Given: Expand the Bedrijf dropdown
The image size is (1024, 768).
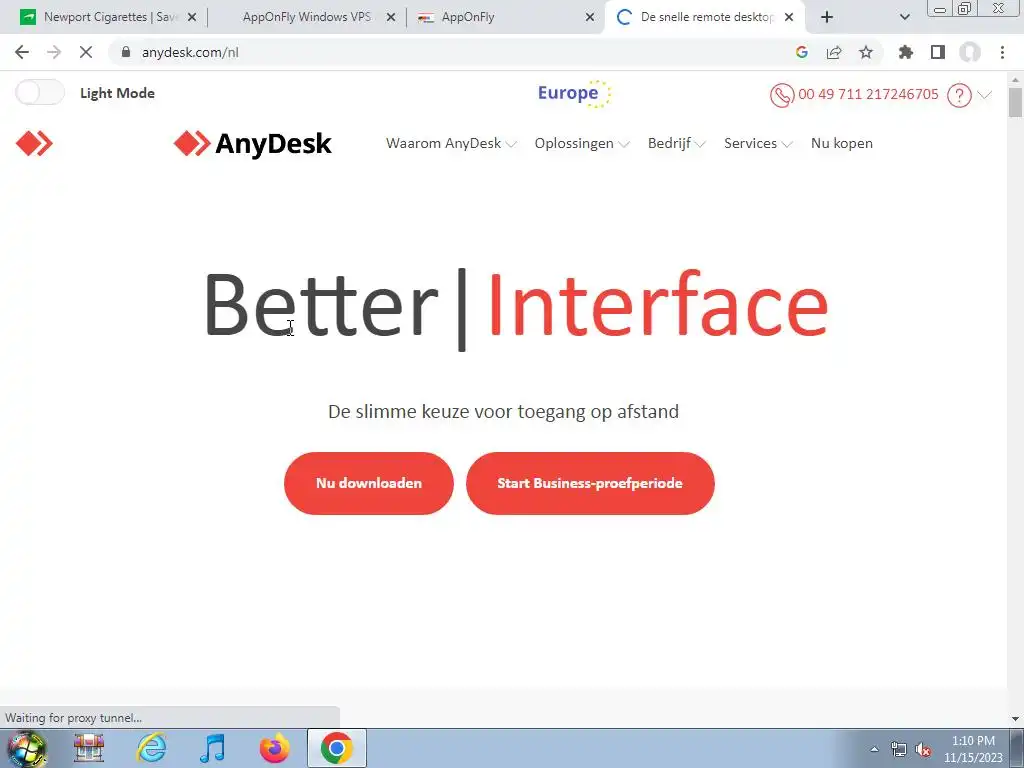Looking at the screenshot, I should coord(677,144).
